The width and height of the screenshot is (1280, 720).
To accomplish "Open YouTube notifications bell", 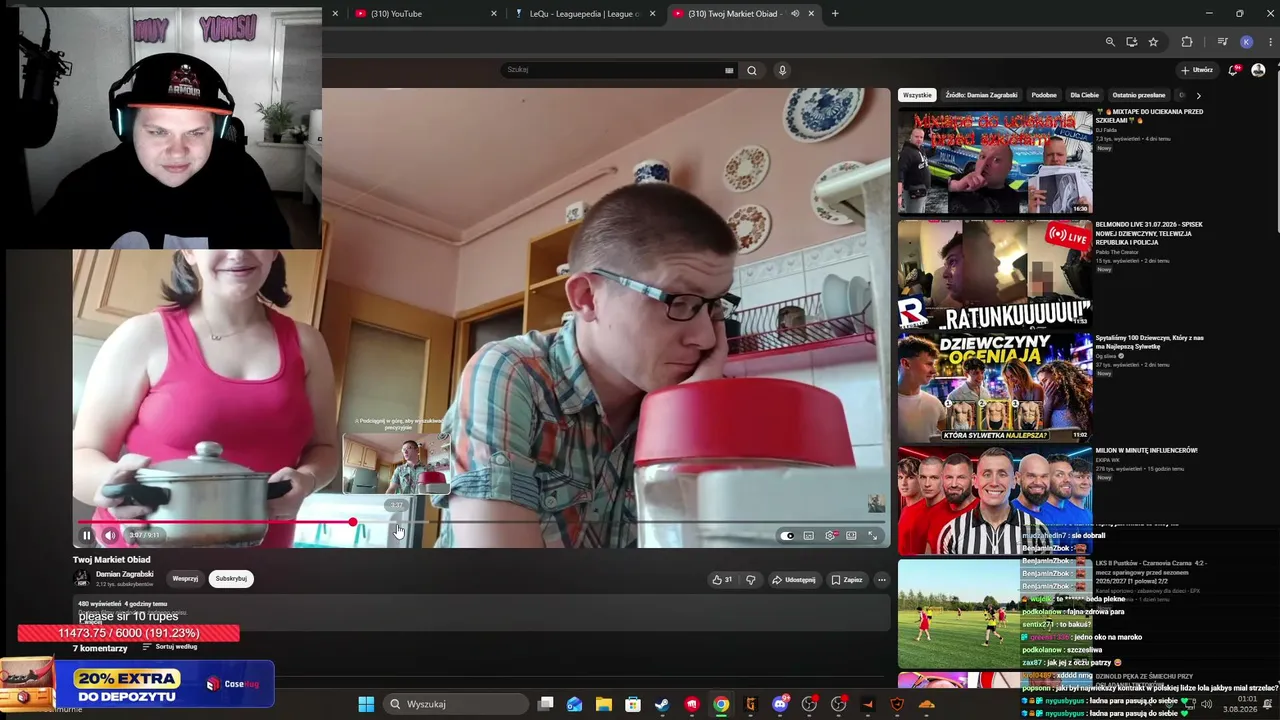I will (1234, 70).
